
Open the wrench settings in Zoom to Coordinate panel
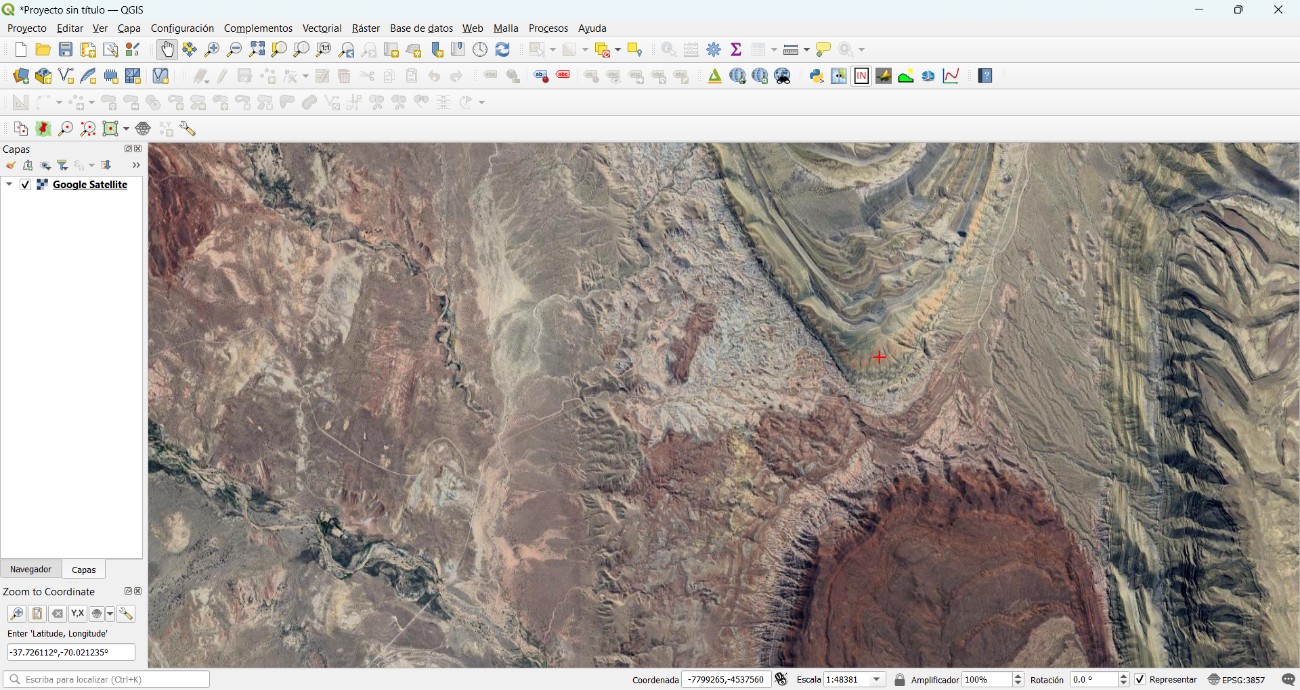click(x=126, y=614)
